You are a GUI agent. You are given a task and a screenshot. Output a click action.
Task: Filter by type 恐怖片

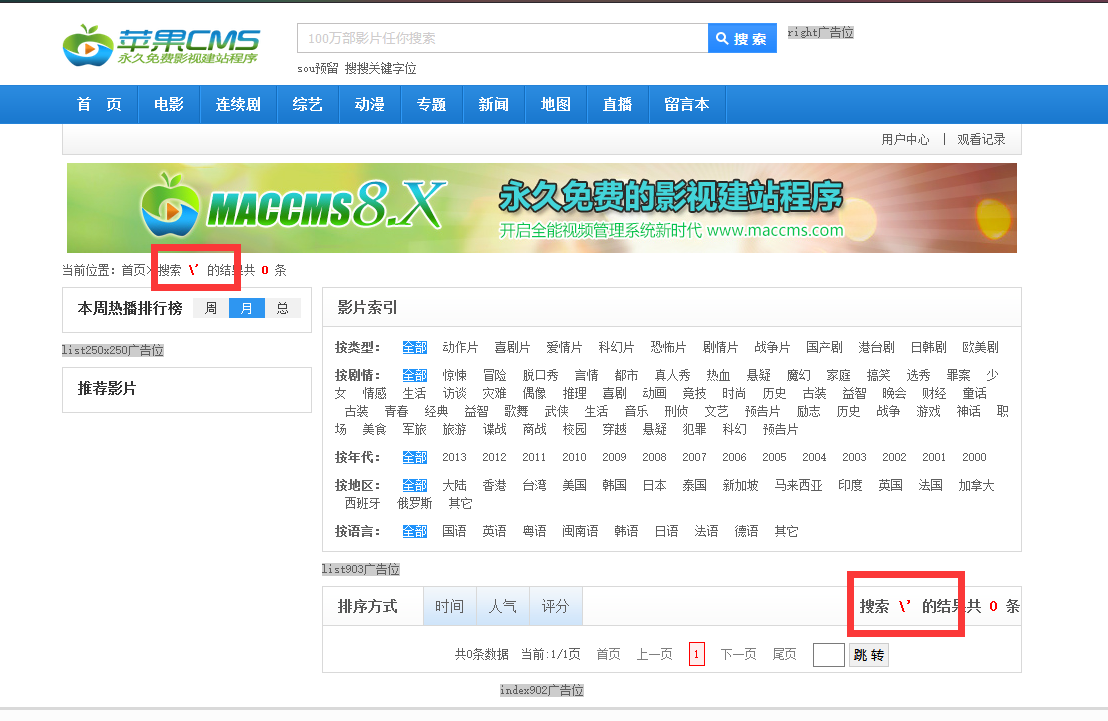pos(668,347)
